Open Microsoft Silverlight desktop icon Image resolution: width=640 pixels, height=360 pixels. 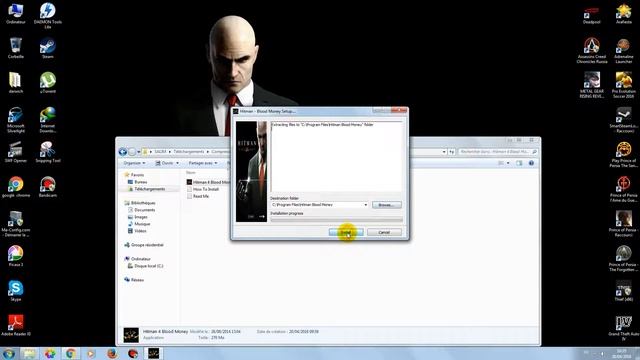(x=16, y=120)
